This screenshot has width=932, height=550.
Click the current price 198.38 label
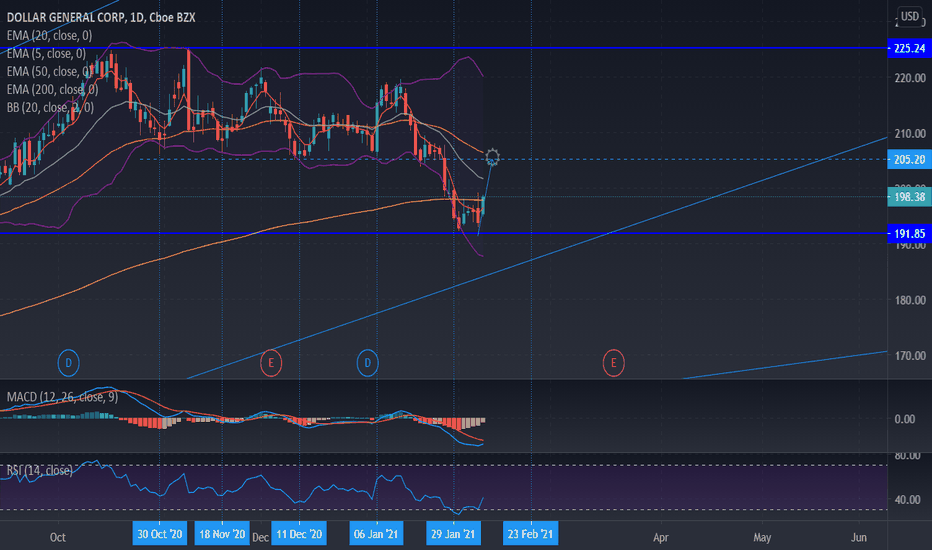(909, 197)
